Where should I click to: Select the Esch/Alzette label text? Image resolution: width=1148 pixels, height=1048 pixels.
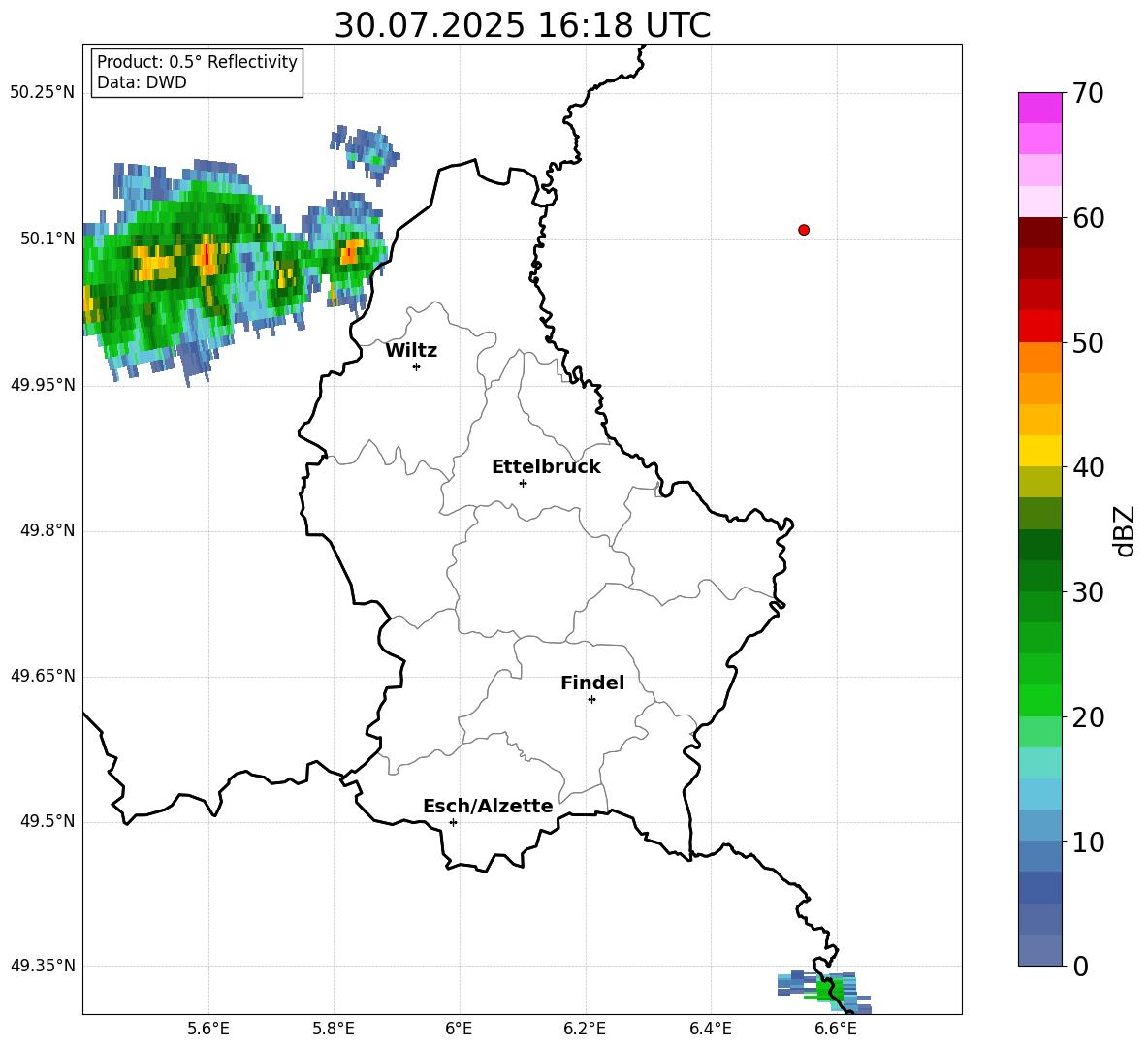click(488, 806)
